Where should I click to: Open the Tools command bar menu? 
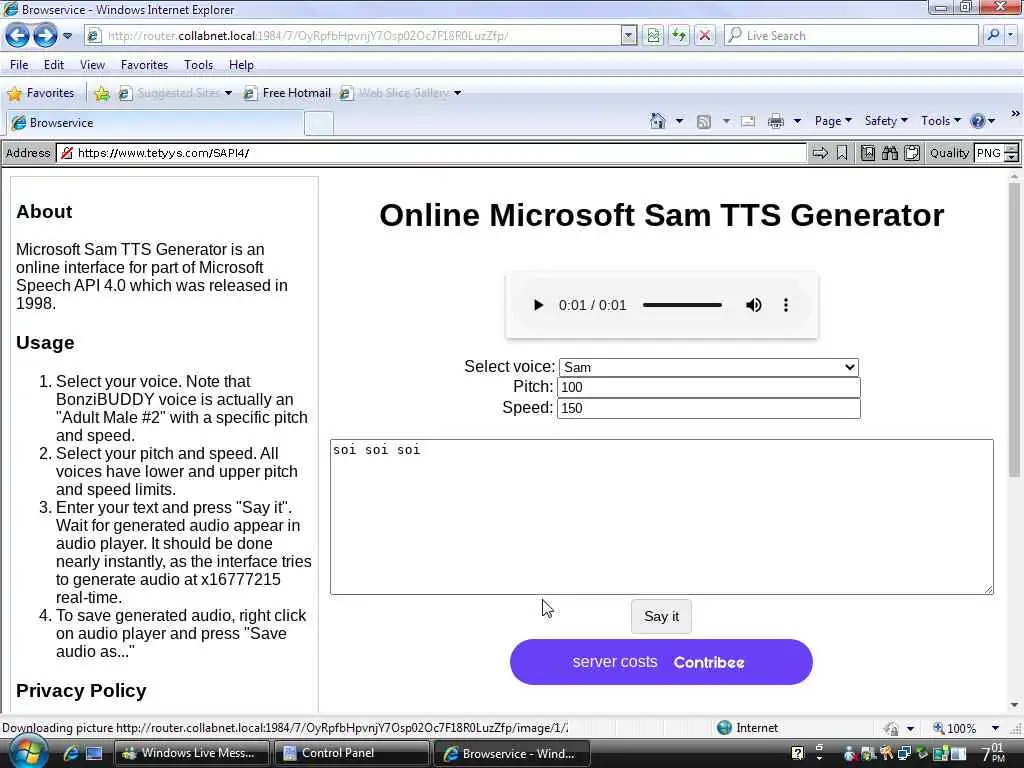click(x=941, y=121)
